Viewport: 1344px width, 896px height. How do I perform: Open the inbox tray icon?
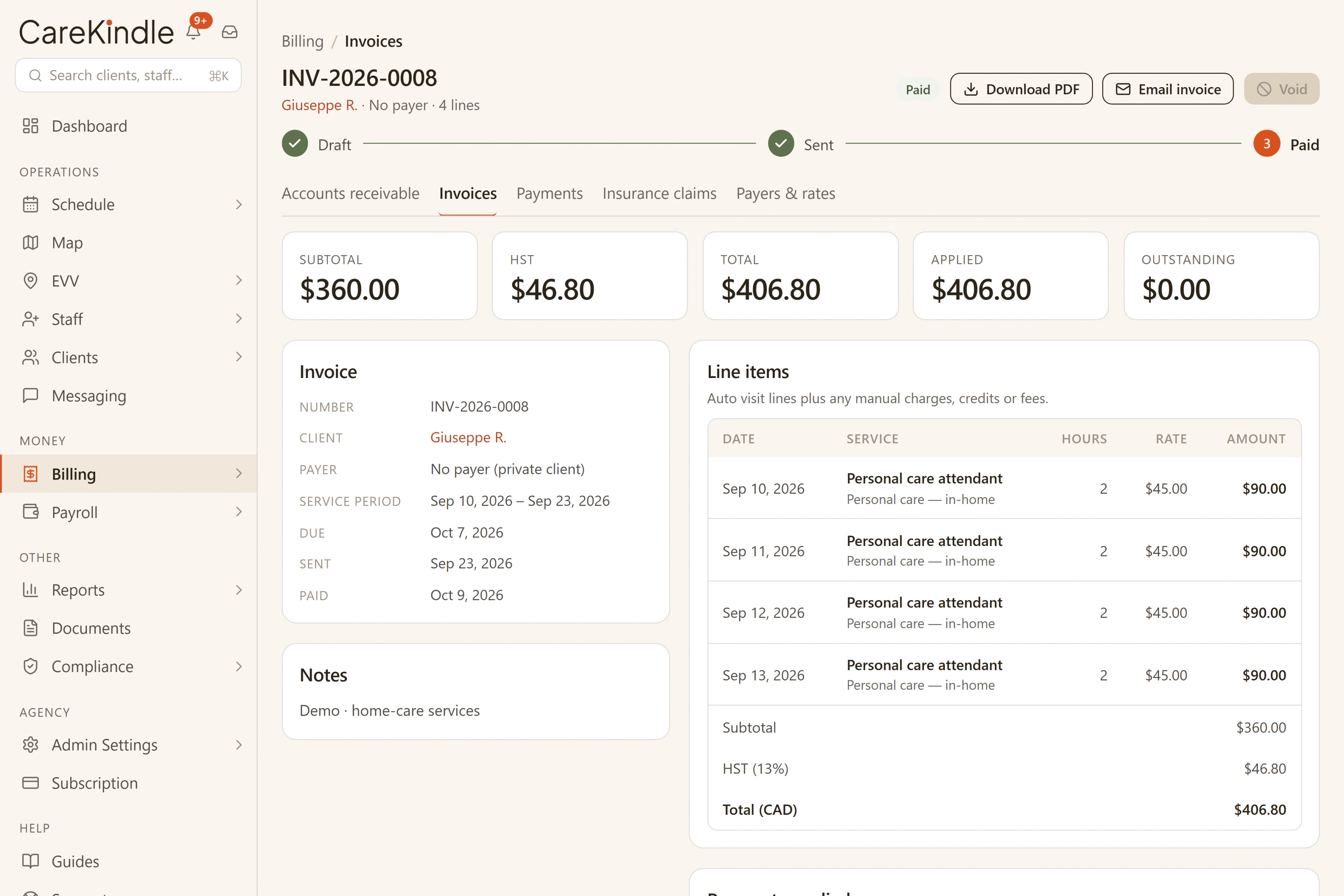[x=230, y=32]
